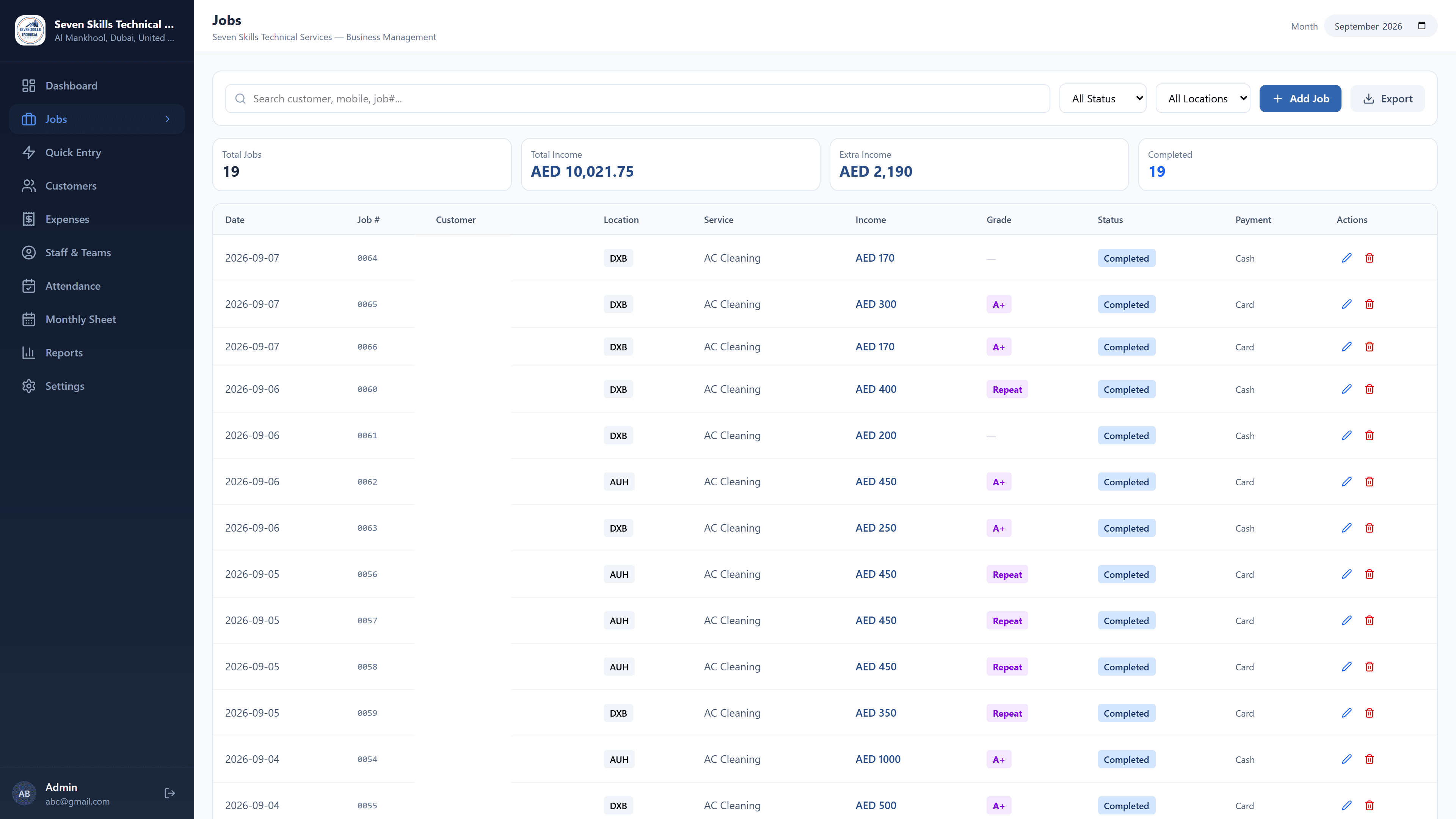
Task: Delete job 0066
Action: click(x=1370, y=347)
